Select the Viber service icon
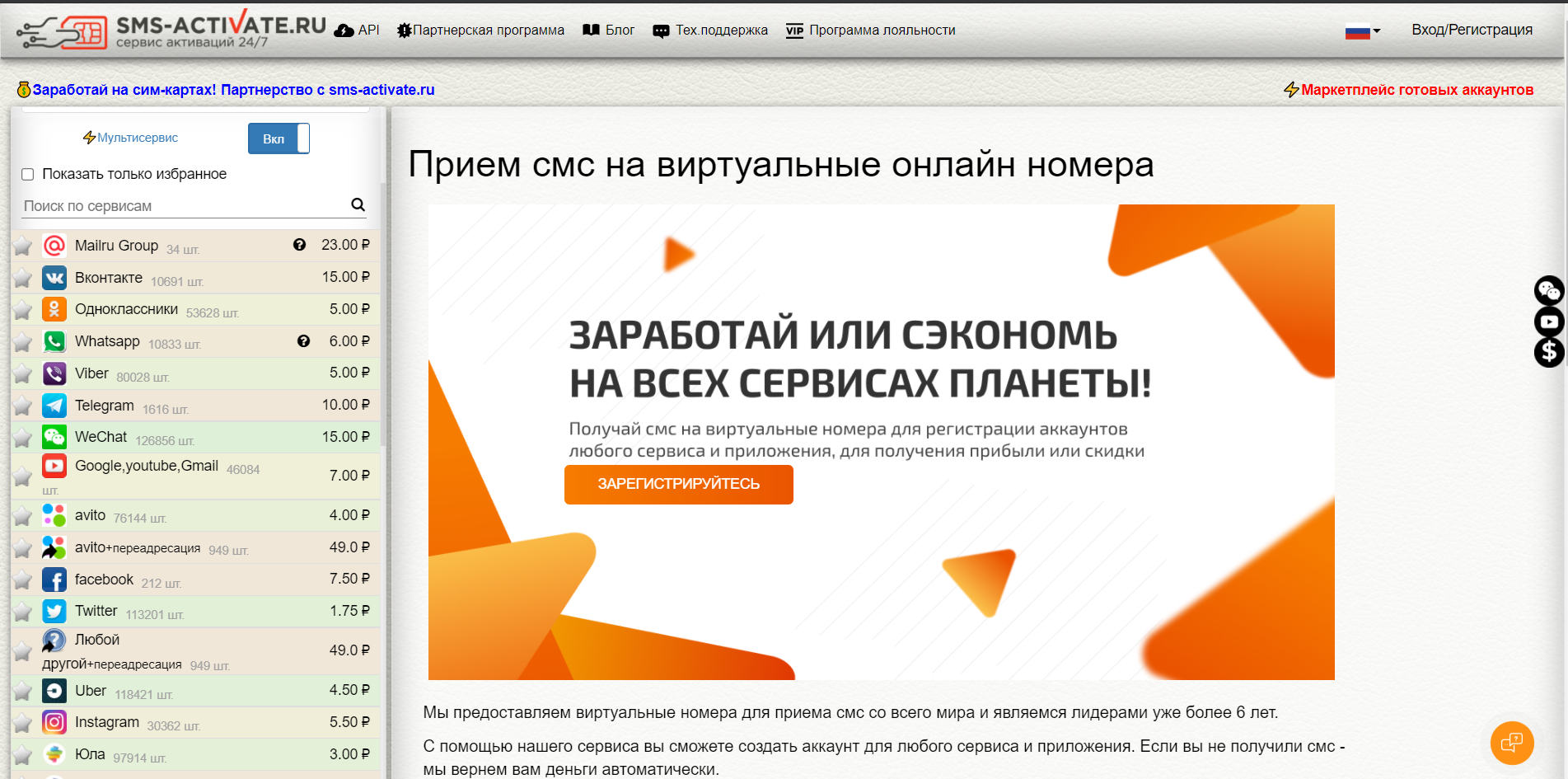The width and height of the screenshot is (1568, 779). [x=54, y=373]
